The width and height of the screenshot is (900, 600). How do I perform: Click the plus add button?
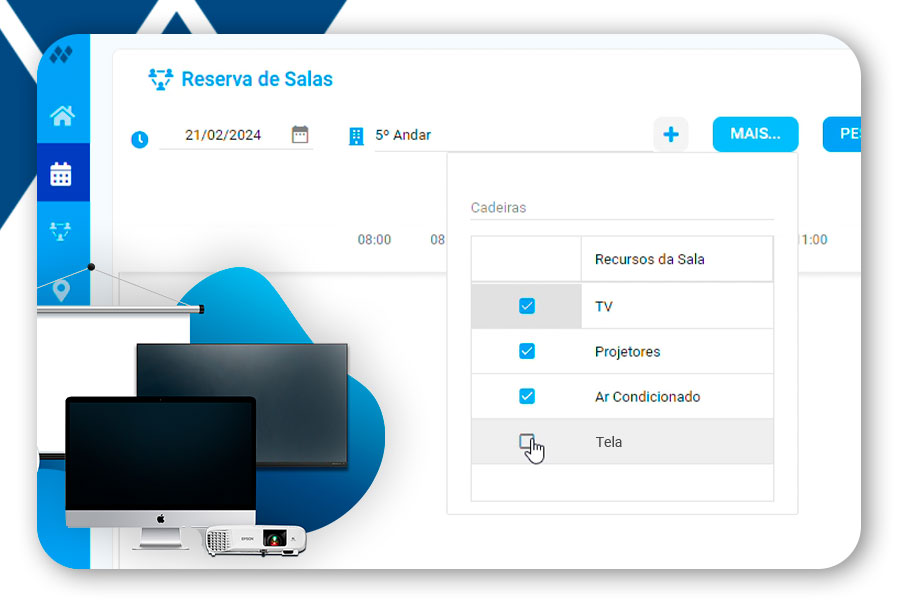[x=670, y=134]
